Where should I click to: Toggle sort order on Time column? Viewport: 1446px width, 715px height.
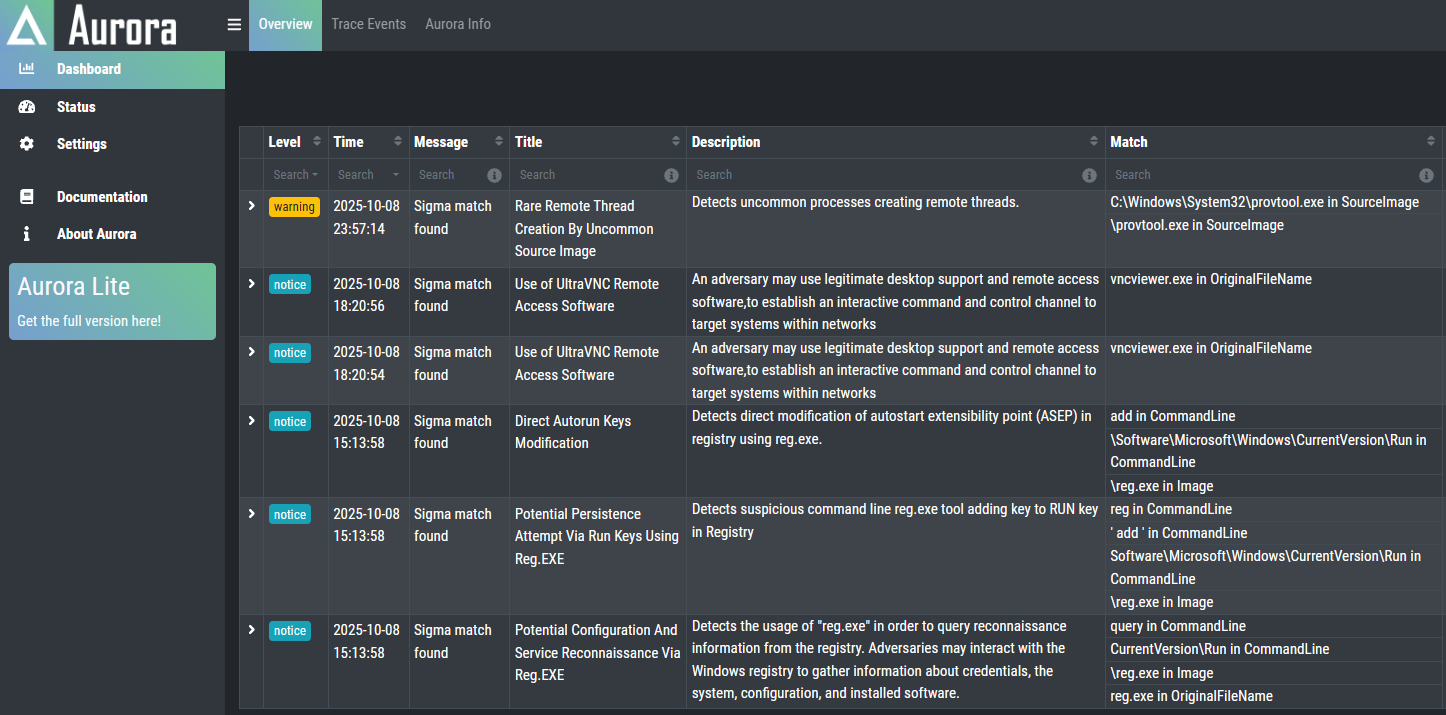click(x=397, y=142)
